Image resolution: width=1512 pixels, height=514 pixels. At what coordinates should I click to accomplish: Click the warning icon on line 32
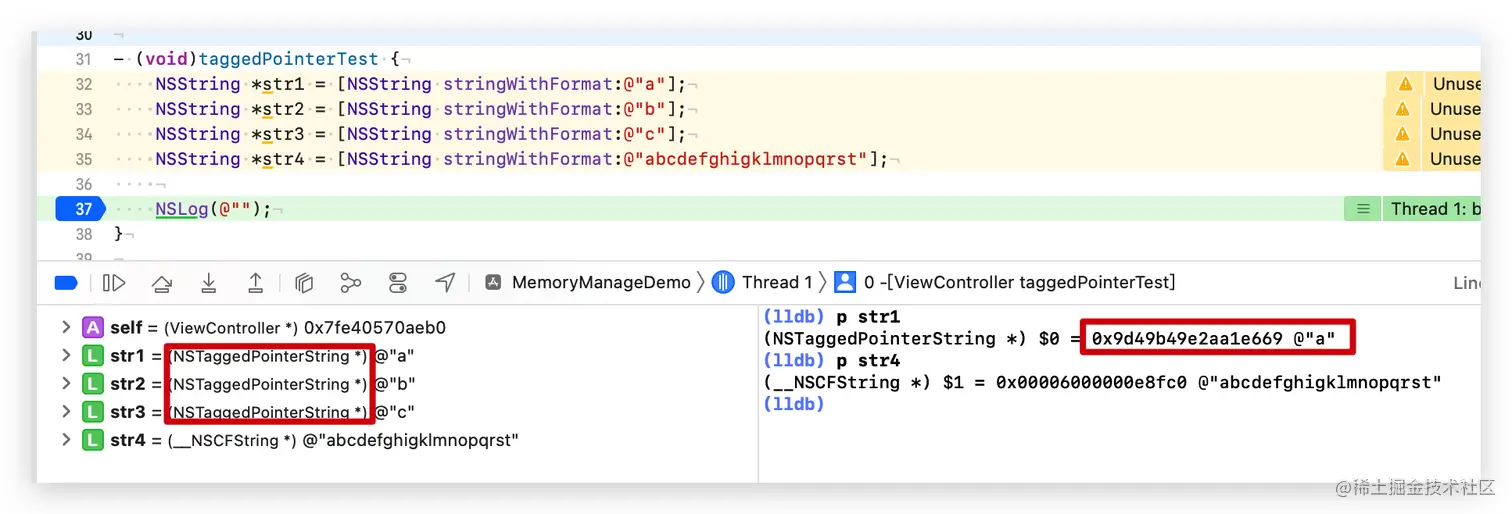pyautogui.click(x=1404, y=84)
